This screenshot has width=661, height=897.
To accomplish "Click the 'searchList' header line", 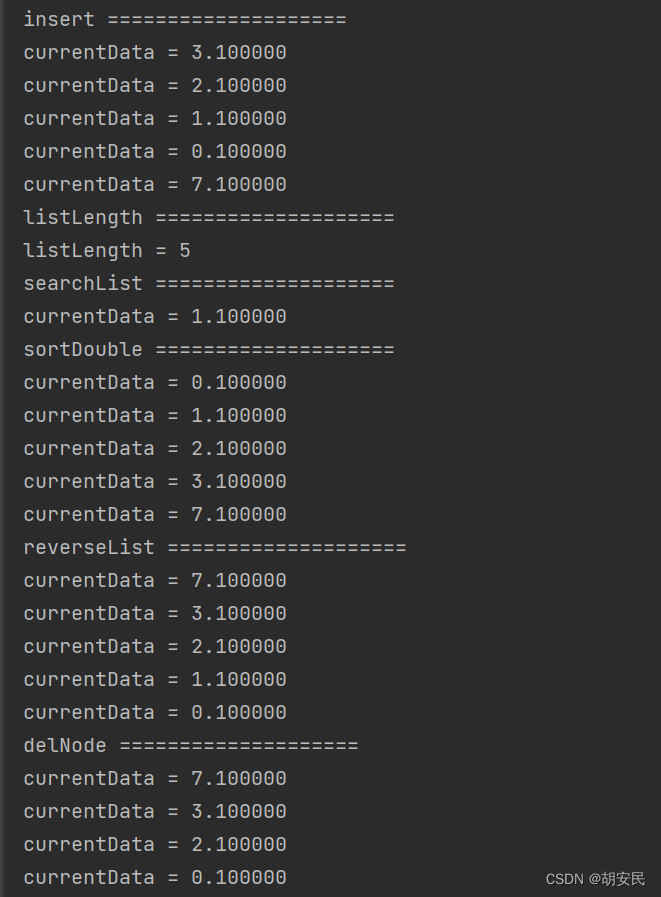I will [208, 283].
